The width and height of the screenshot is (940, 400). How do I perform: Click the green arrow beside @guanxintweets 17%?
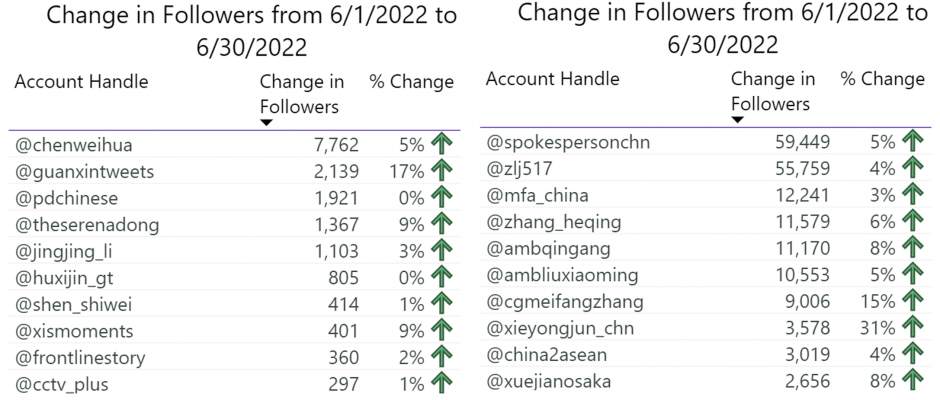pyautogui.click(x=442, y=172)
